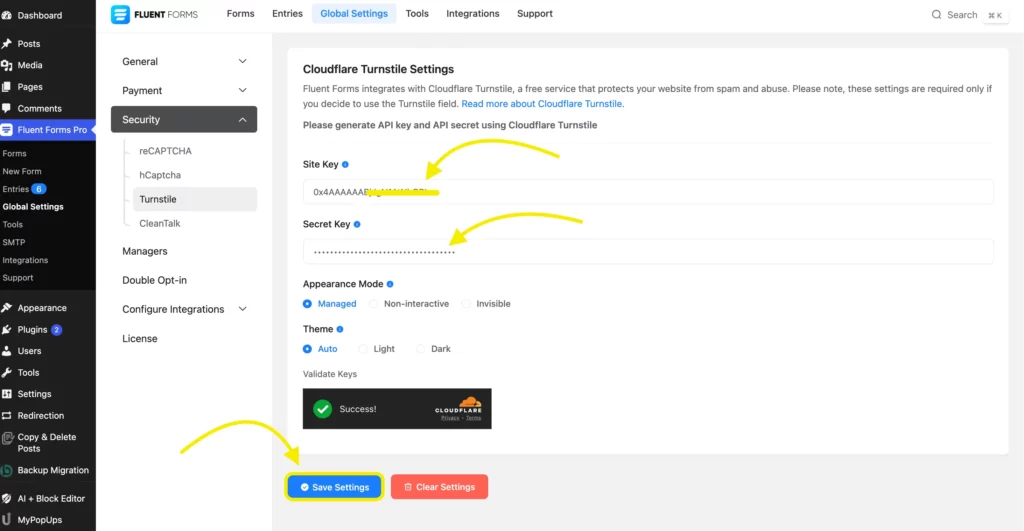Expand the Payment settings section
Viewport: 1024px width, 531px height.
184,91
